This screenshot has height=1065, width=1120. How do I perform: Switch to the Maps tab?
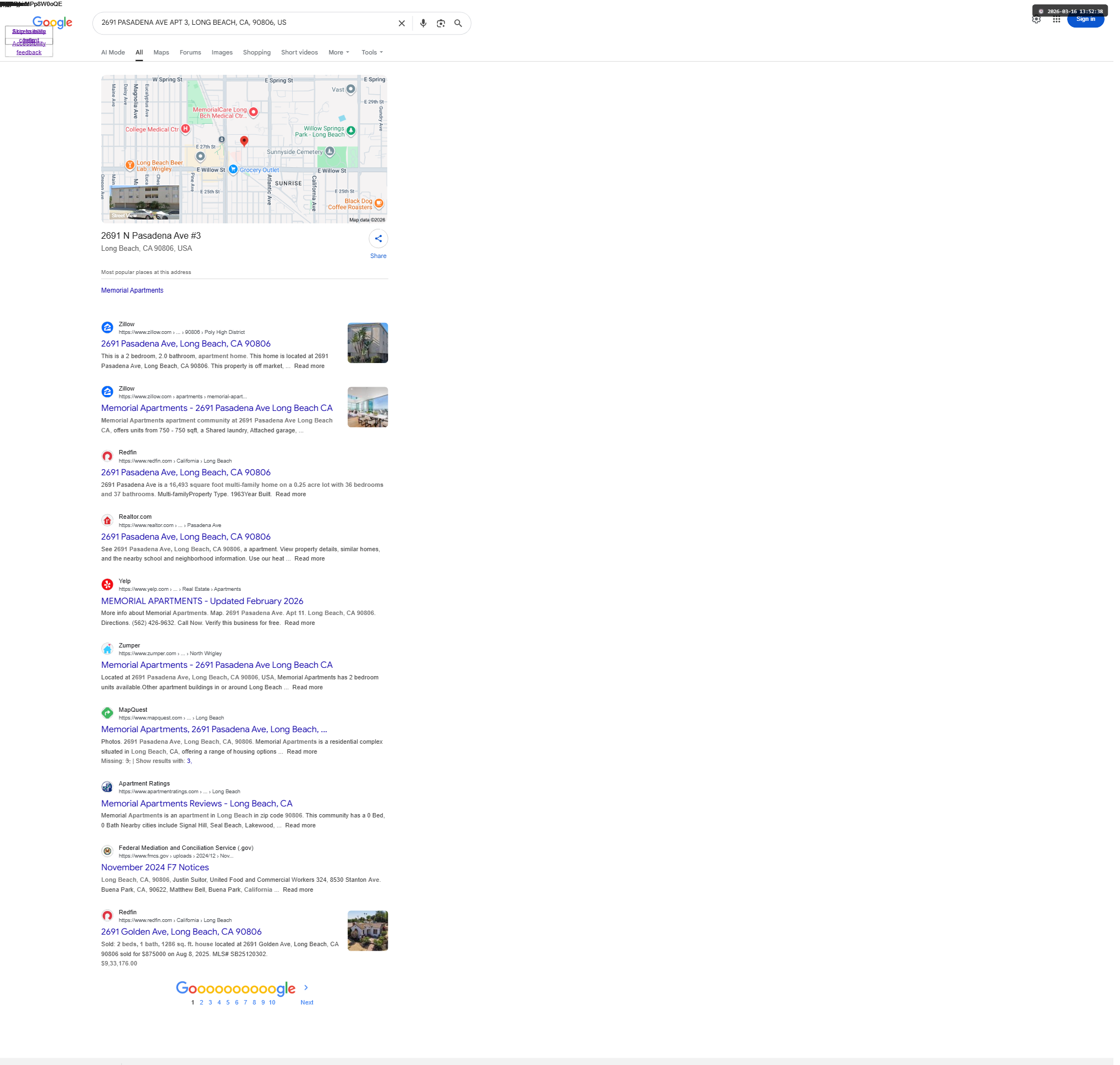(162, 52)
